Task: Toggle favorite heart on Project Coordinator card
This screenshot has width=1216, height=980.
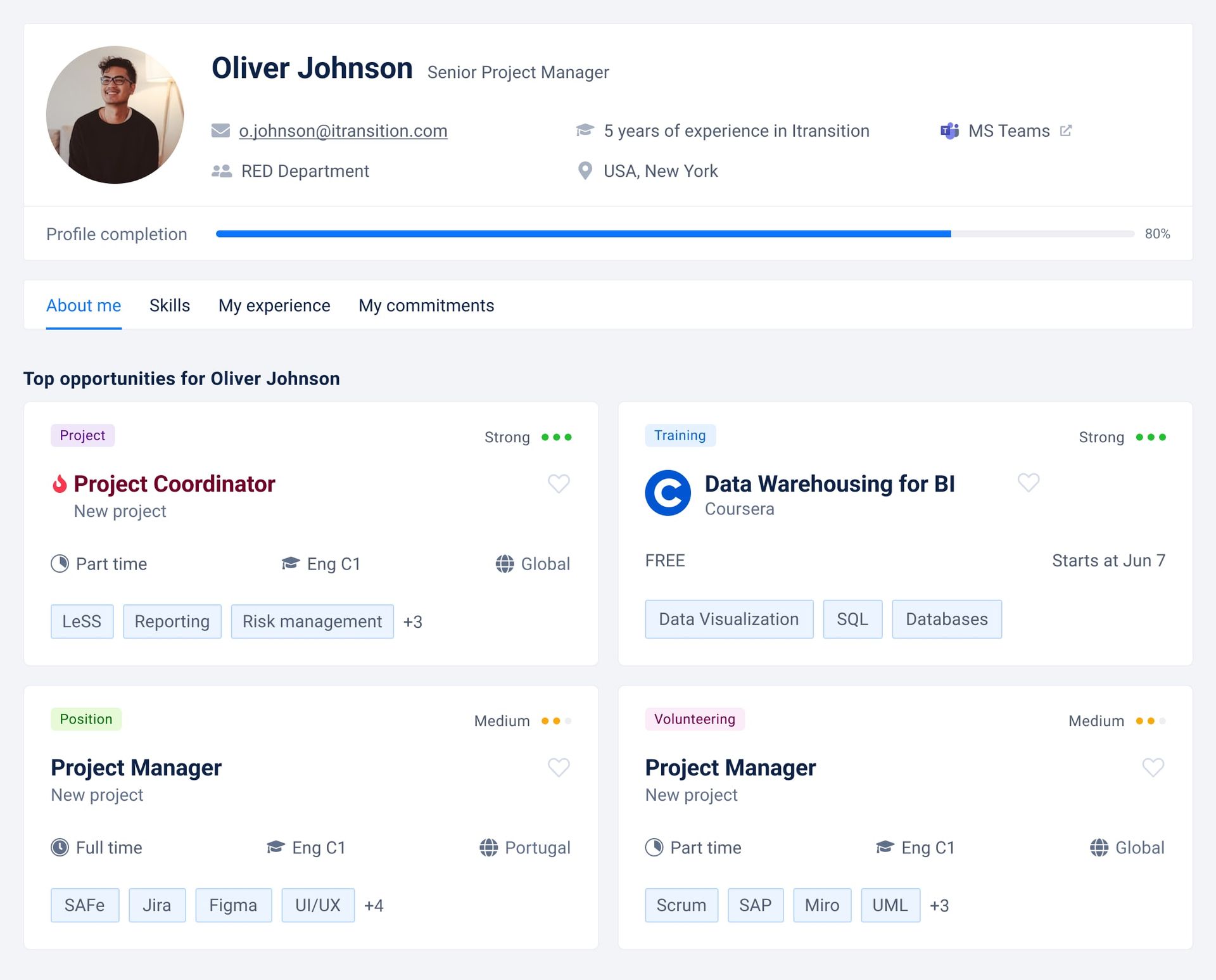Action: 559,483
